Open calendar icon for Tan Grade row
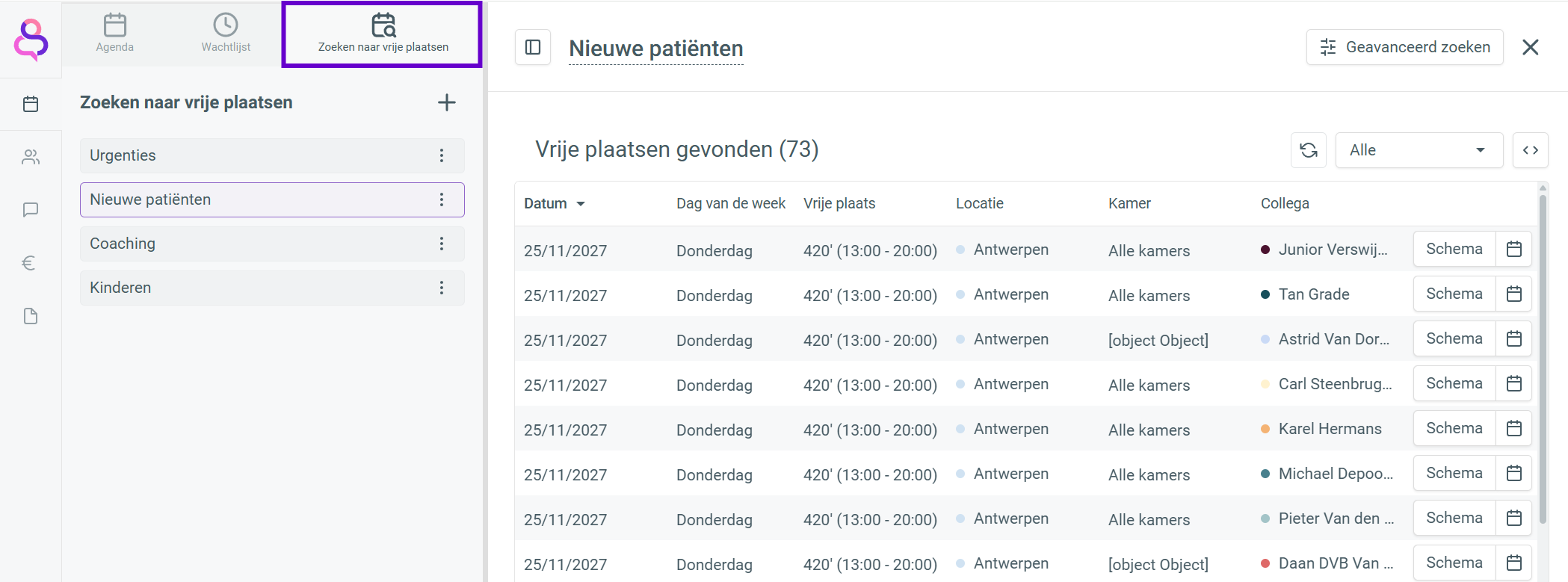Image resolution: width=1568 pixels, height=582 pixels. pyautogui.click(x=1514, y=294)
